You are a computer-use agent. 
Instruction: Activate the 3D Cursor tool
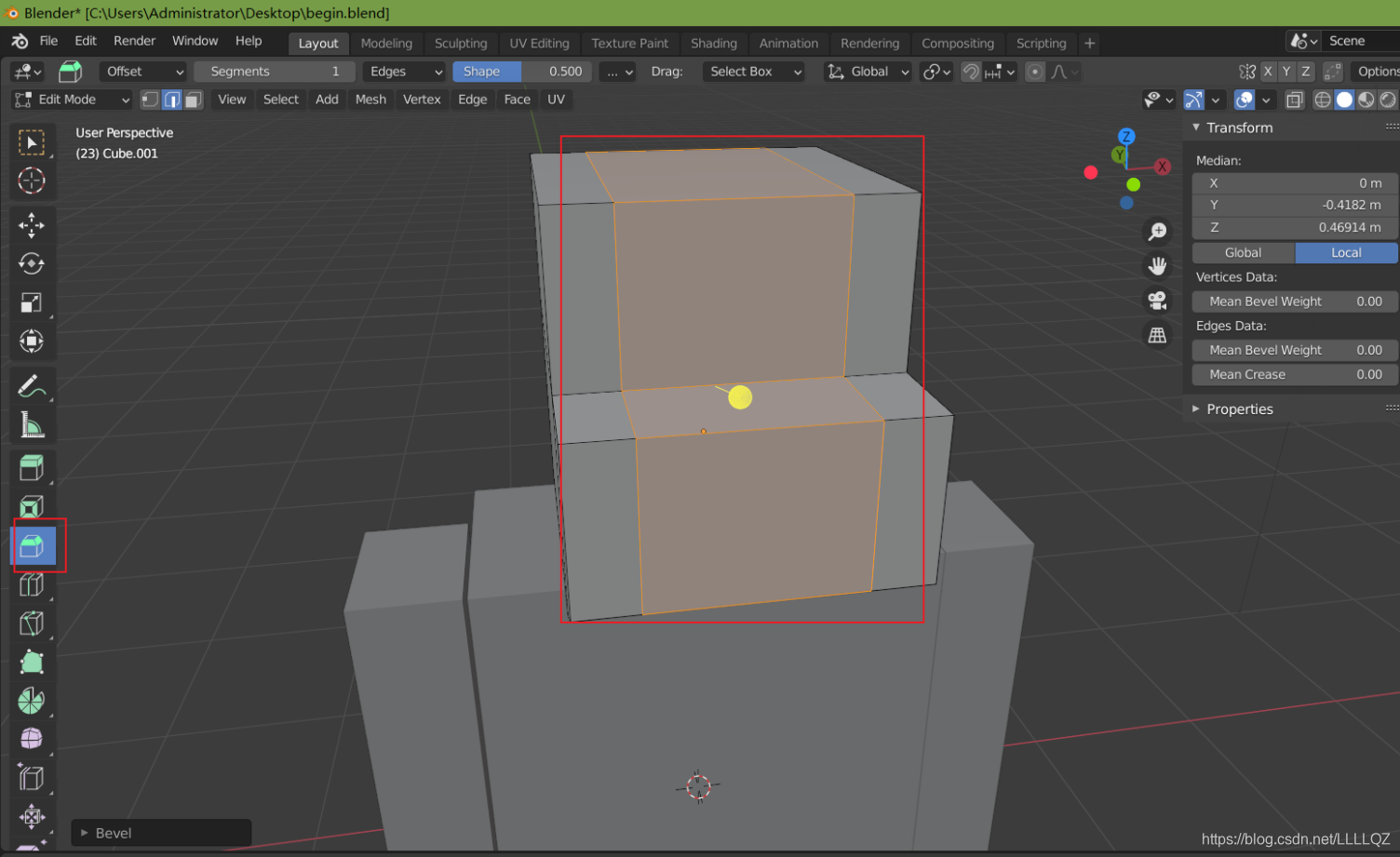point(32,181)
